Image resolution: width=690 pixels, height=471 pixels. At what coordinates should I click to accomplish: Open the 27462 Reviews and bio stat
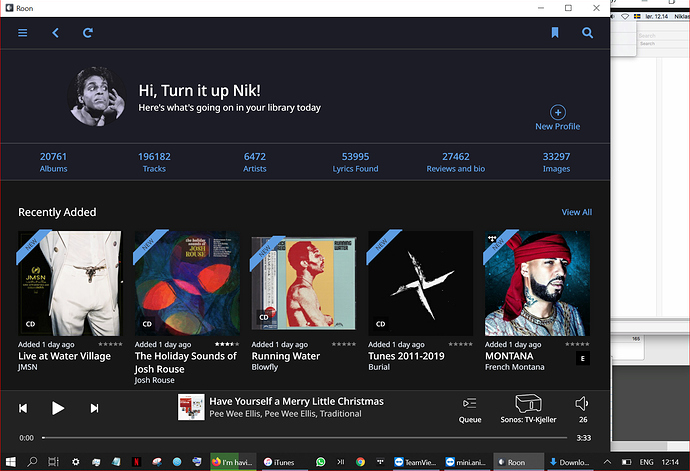(x=455, y=162)
